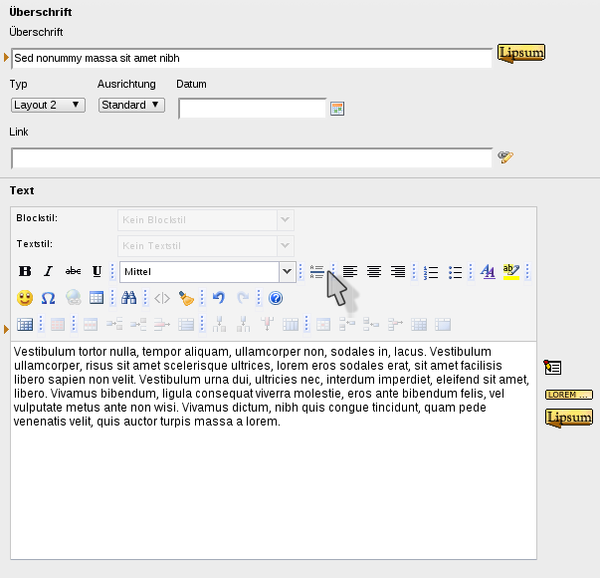Viewport: 600px width, 578px height.
Task: Toggle bold text formatting
Action: (x=25, y=271)
